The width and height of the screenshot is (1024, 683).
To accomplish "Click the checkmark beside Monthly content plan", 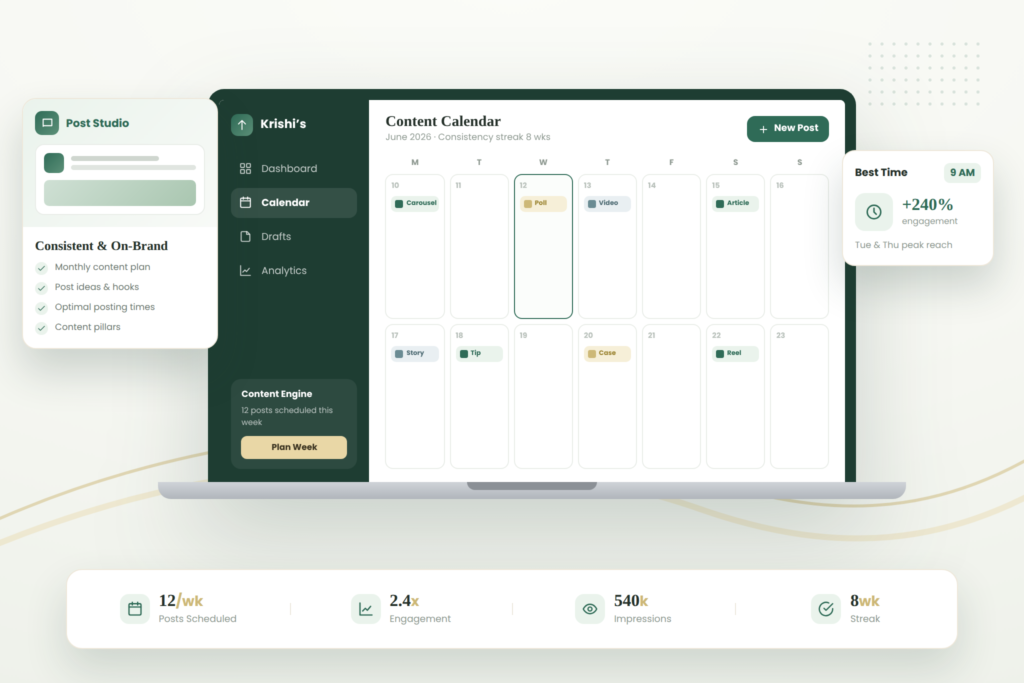I will [42, 268].
